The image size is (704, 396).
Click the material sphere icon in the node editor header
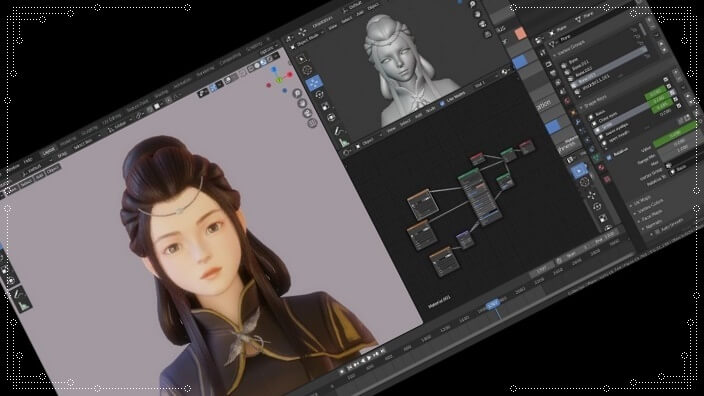[505, 72]
